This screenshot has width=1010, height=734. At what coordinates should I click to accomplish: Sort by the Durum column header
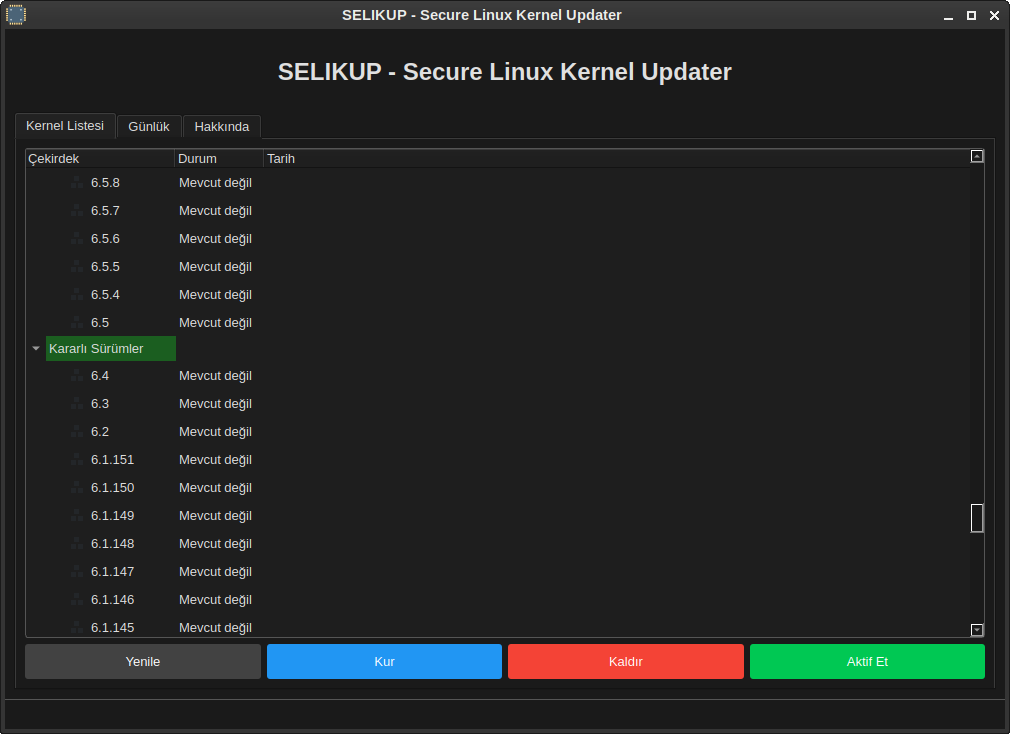pos(218,158)
